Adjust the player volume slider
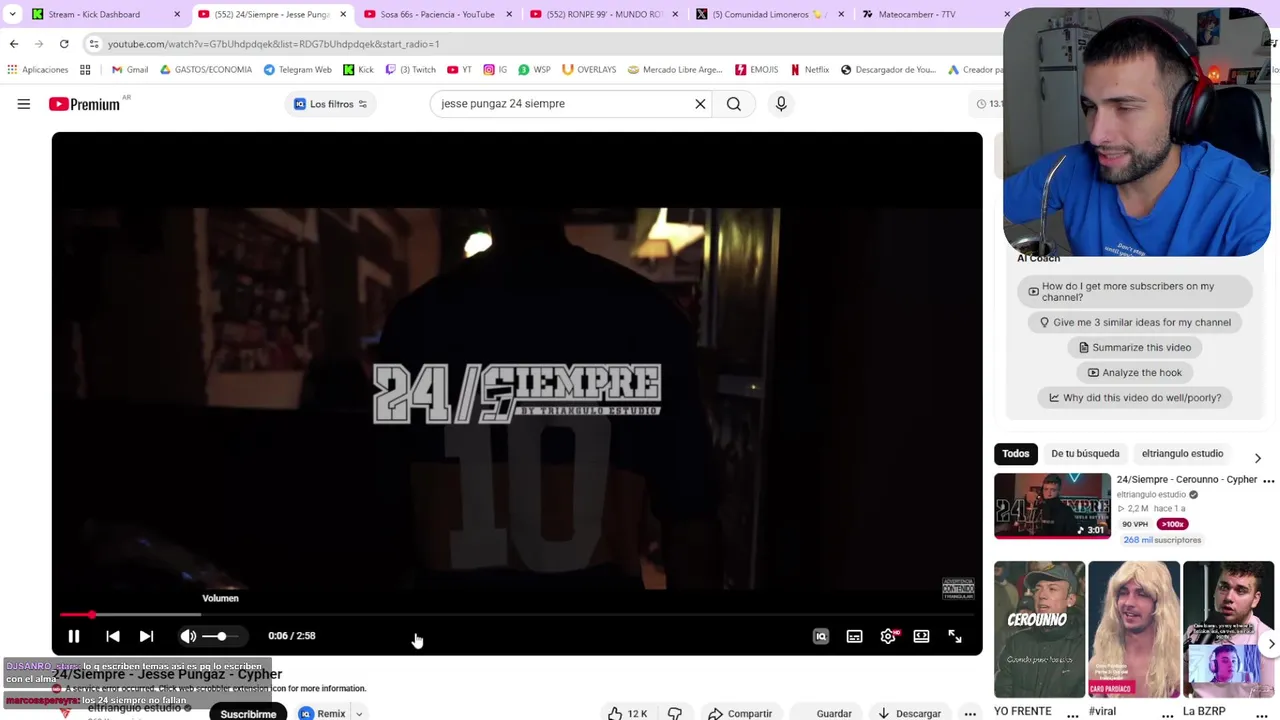The height and width of the screenshot is (720, 1280). click(x=221, y=636)
